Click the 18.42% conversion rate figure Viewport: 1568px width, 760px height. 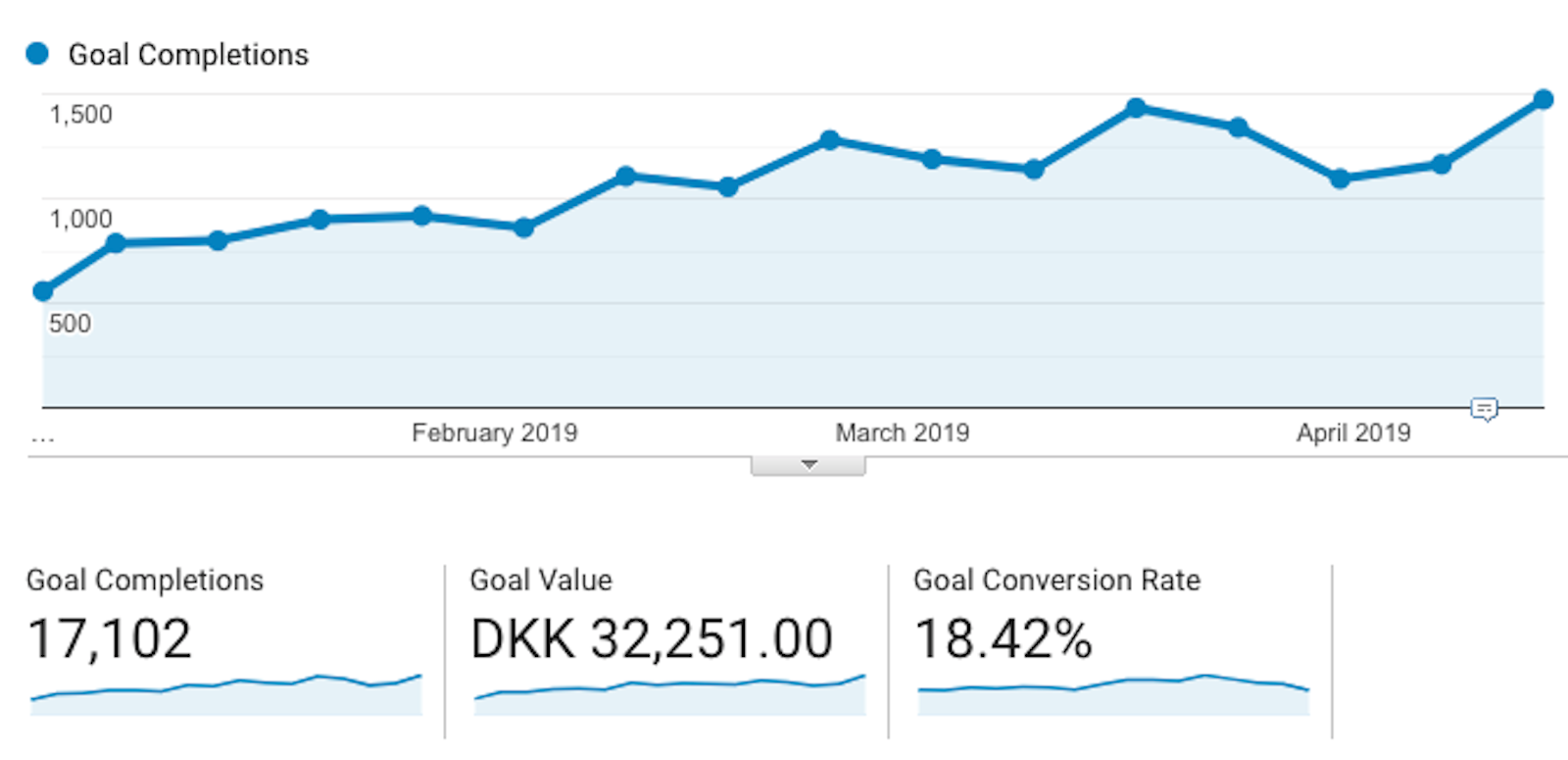click(1003, 639)
